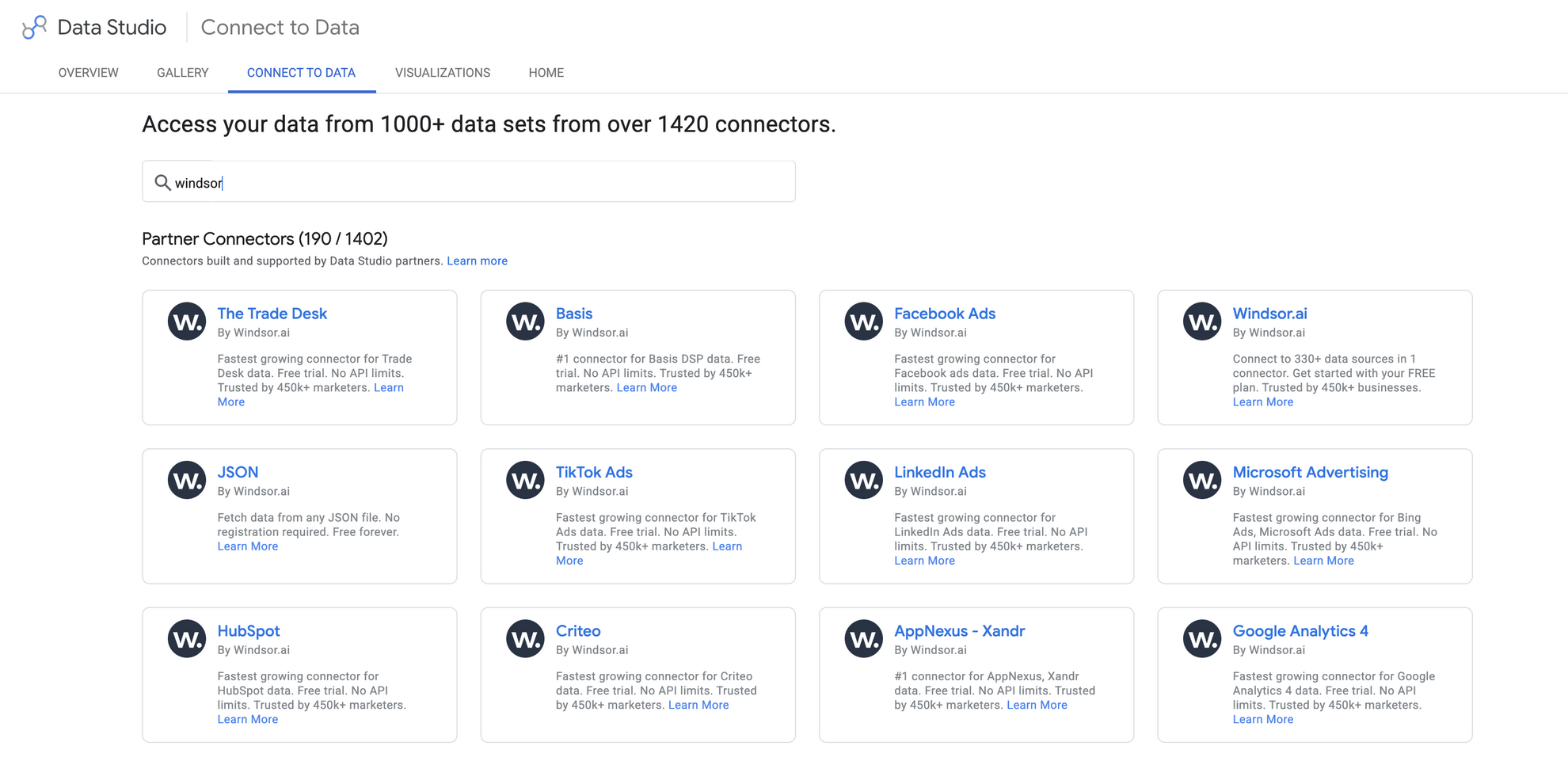The image size is (1568, 761).
Task: Open the Google Analytics 4 connector title
Action: [1300, 631]
